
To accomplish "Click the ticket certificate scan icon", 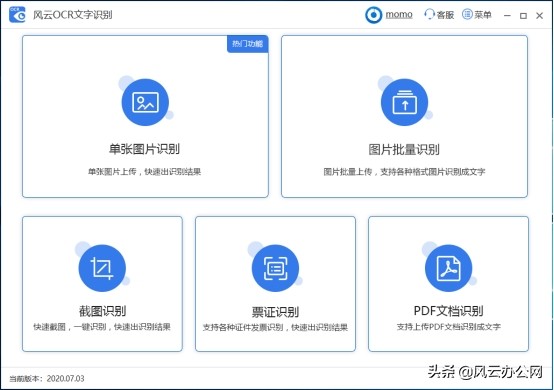I will point(275,268).
